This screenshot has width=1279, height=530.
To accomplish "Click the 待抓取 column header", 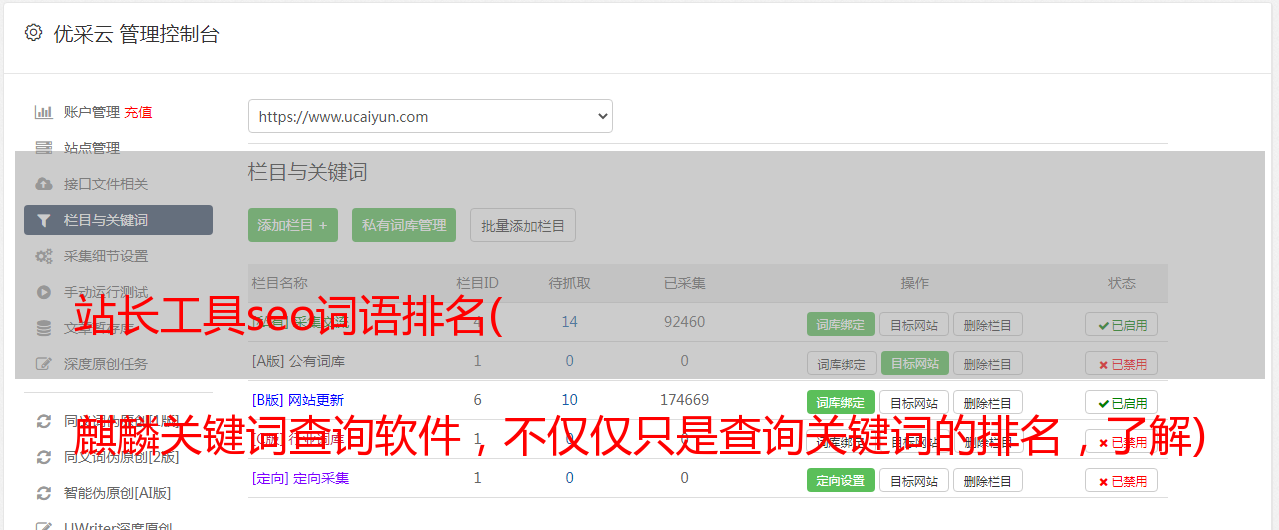I will [x=570, y=283].
